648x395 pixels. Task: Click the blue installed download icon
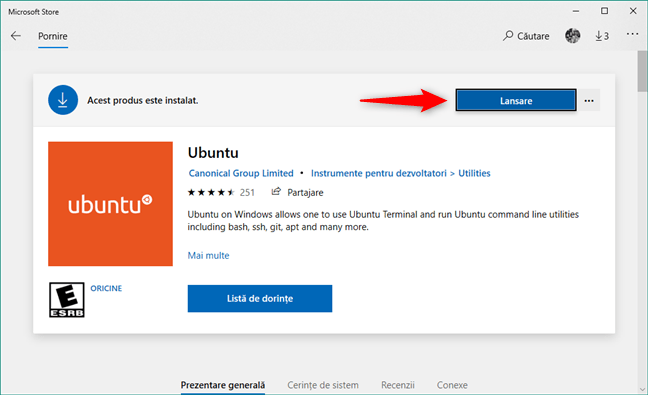point(63,100)
